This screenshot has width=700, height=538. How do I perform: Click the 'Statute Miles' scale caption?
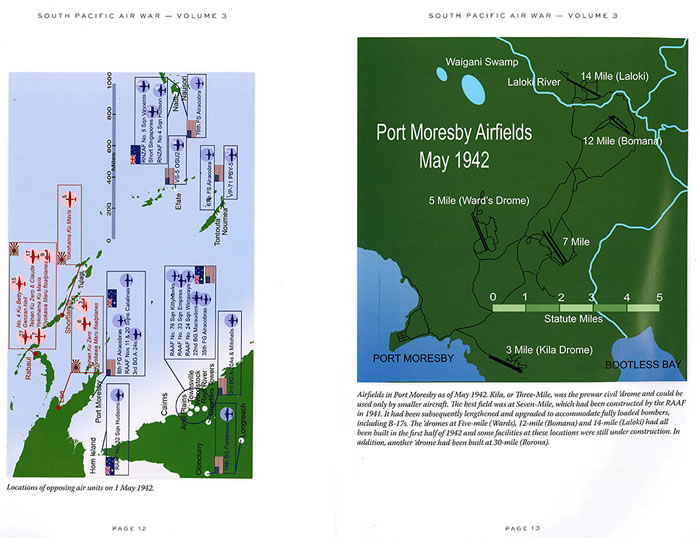tap(573, 319)
